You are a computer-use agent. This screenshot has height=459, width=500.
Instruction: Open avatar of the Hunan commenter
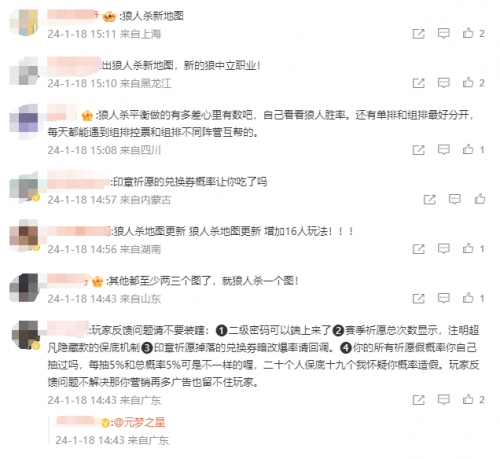tap(24, 235)
